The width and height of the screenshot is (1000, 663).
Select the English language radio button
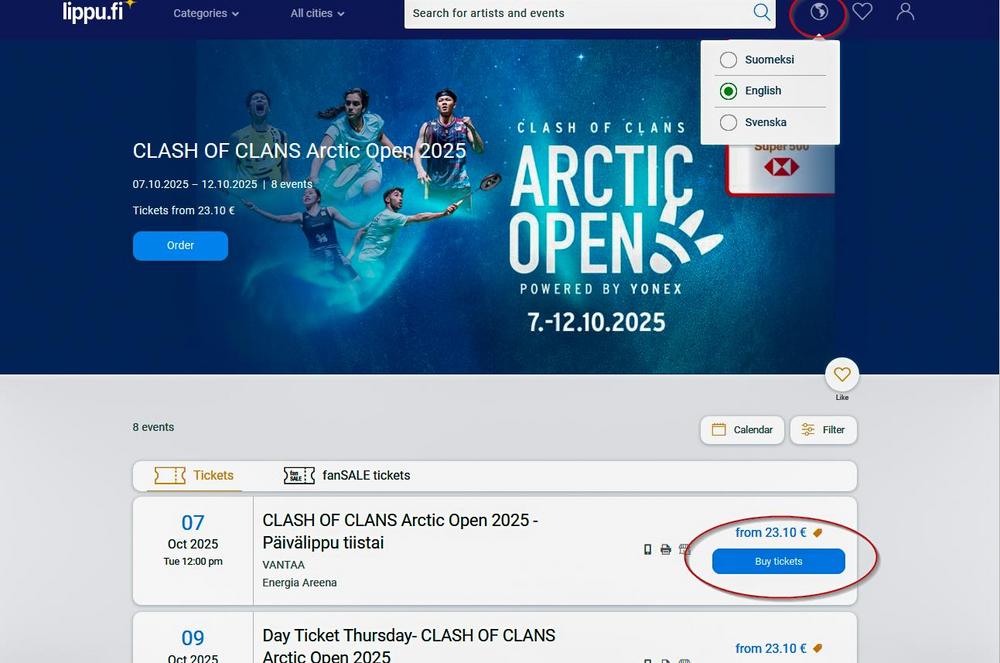pos(728,91)
